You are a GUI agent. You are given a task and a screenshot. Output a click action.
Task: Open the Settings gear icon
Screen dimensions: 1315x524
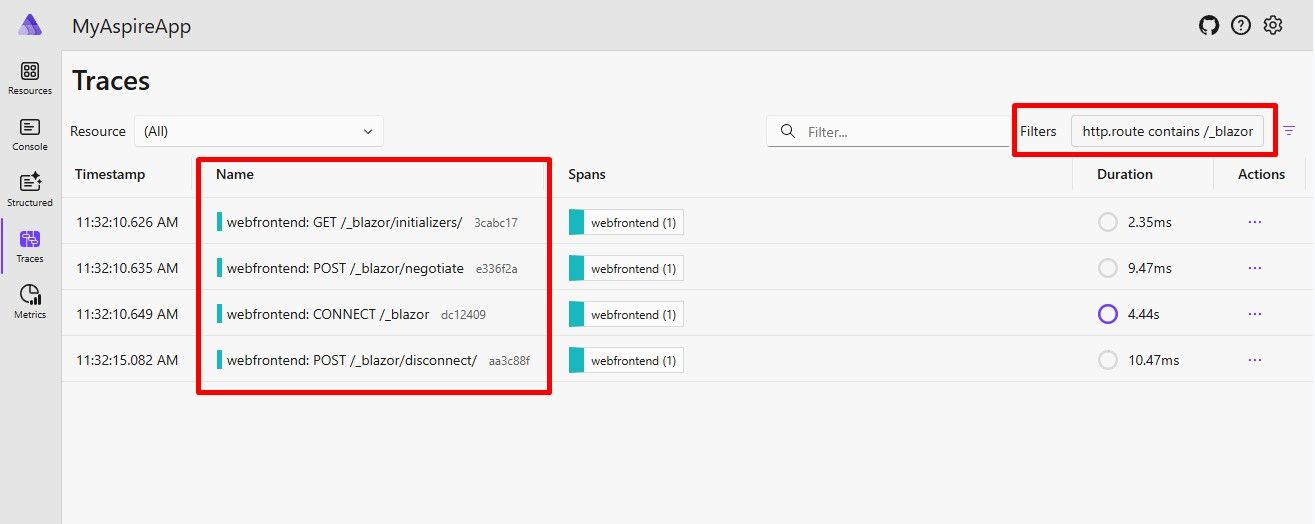point(1273,26)
